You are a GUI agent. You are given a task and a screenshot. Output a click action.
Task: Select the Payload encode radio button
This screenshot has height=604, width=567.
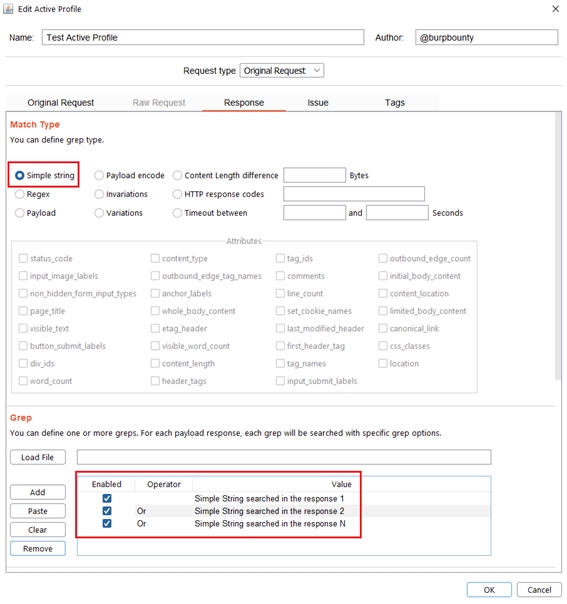coord(129,176)
